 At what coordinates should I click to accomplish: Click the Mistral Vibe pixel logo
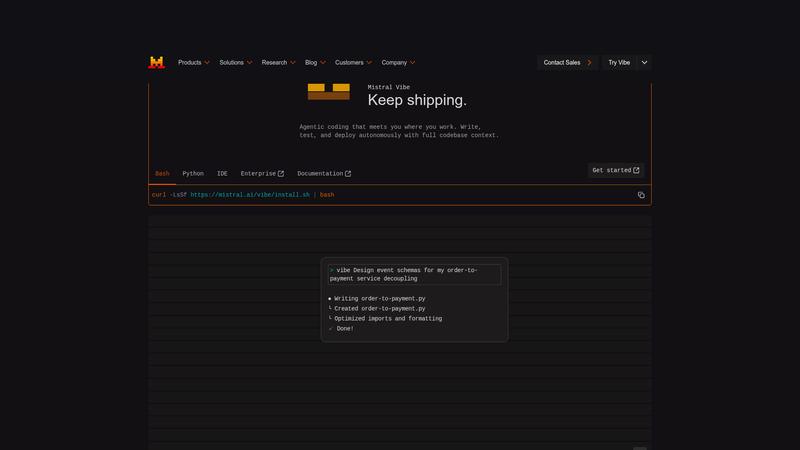[329, 92]
